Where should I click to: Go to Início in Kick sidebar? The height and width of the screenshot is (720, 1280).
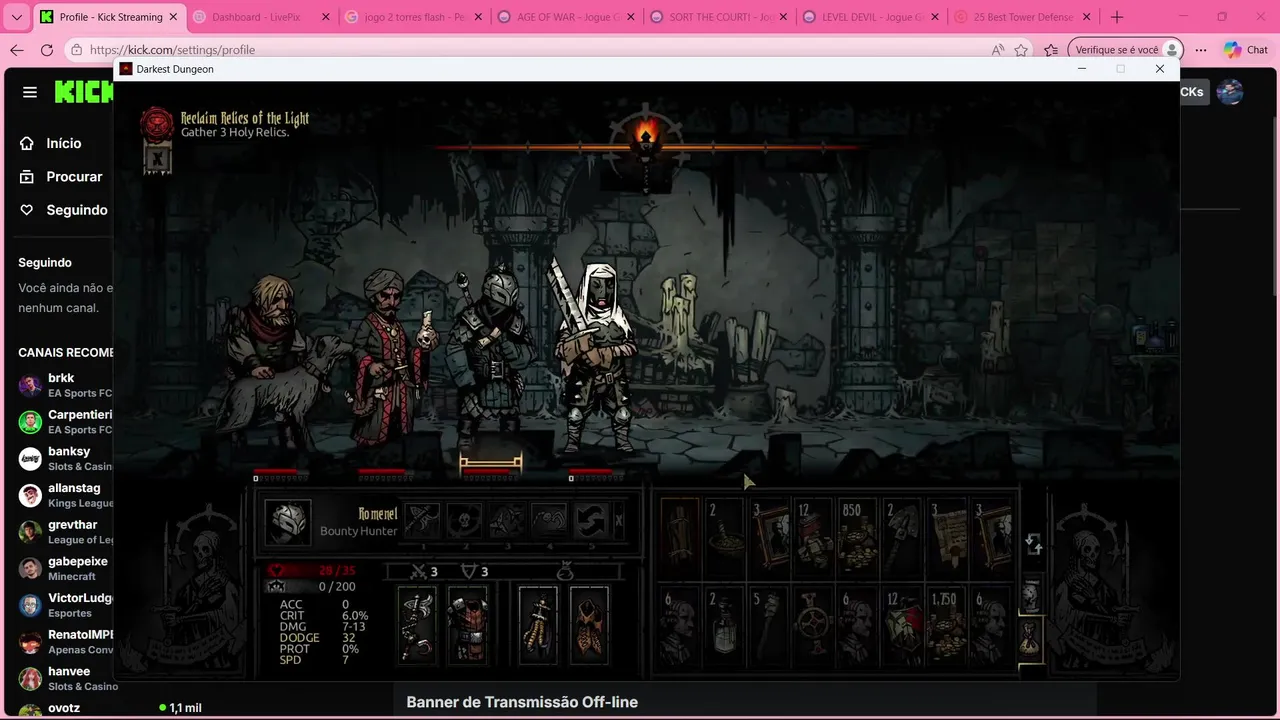coord(50,143)
